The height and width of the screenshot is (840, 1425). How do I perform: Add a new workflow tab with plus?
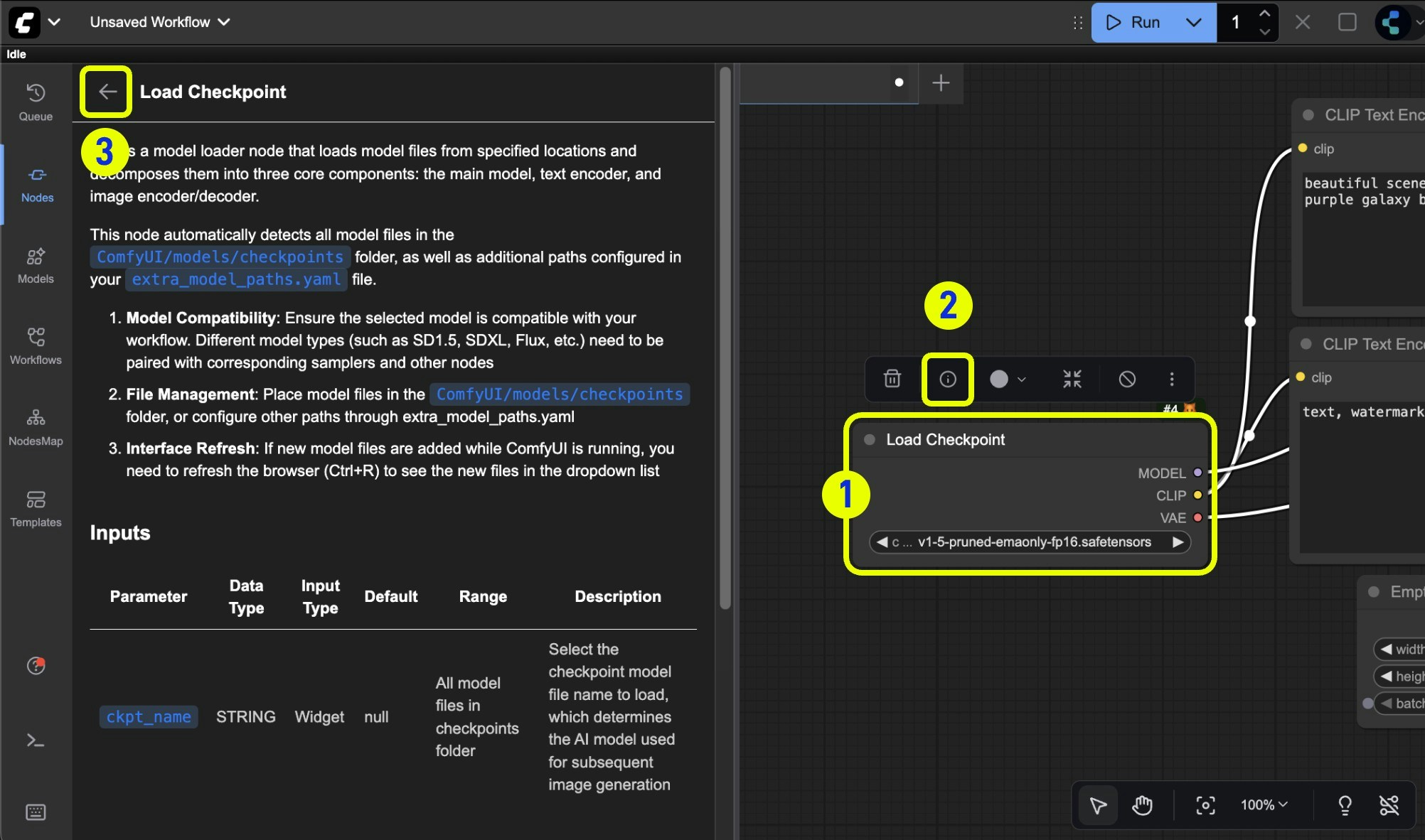(941, 83)
